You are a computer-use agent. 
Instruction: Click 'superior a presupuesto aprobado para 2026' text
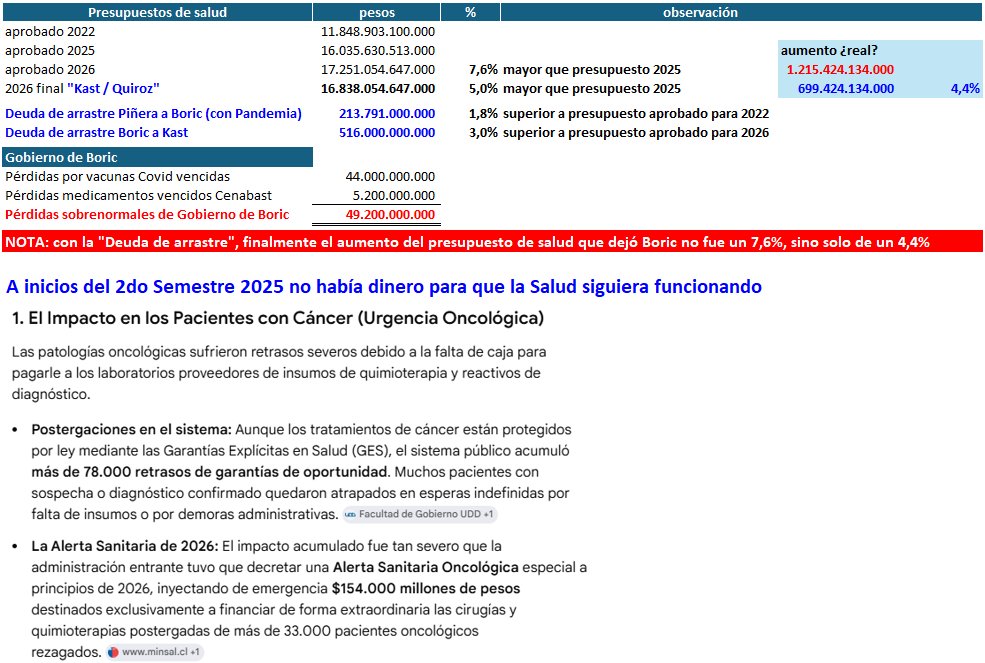click(636, 132)
